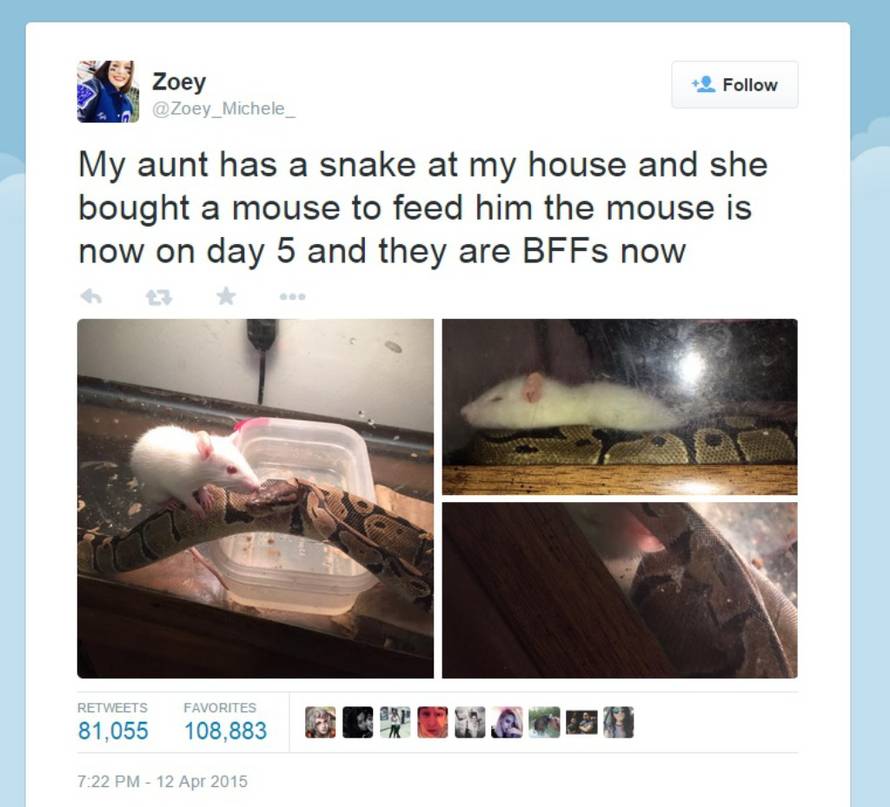Favorite the tweet with the star icon
The image size is (890, 807).
click(x=226, y=296)
